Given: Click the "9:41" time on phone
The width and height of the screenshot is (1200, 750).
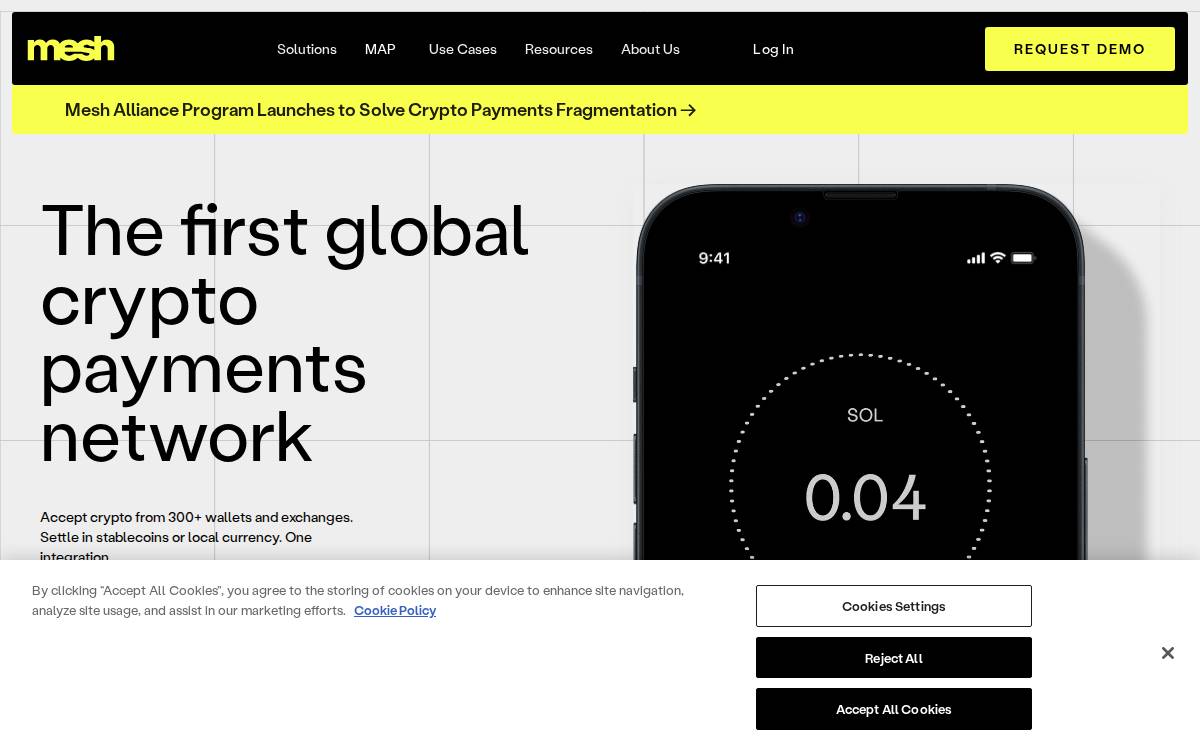Looking at the screenshot, I should pyautogui.click(x=714, y=258).
